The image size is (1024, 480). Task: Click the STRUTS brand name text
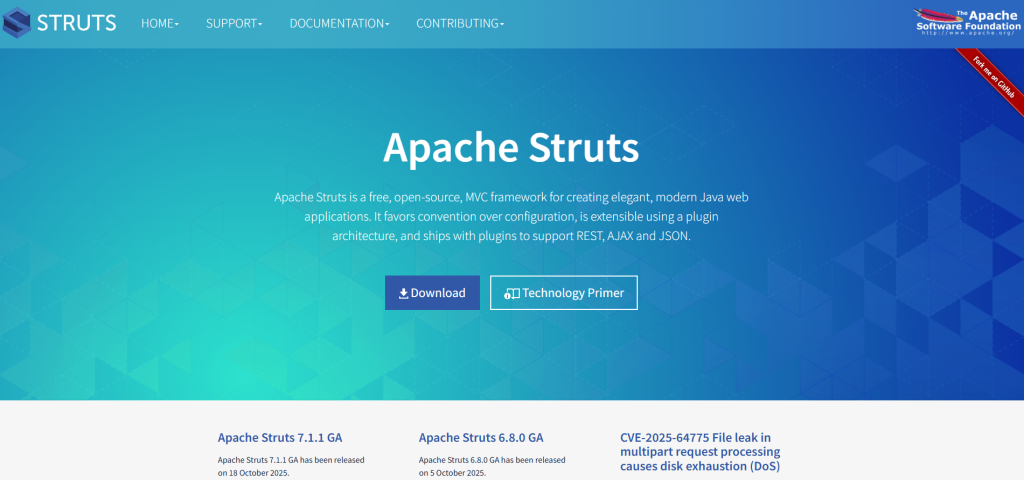(x=76, y=23)
